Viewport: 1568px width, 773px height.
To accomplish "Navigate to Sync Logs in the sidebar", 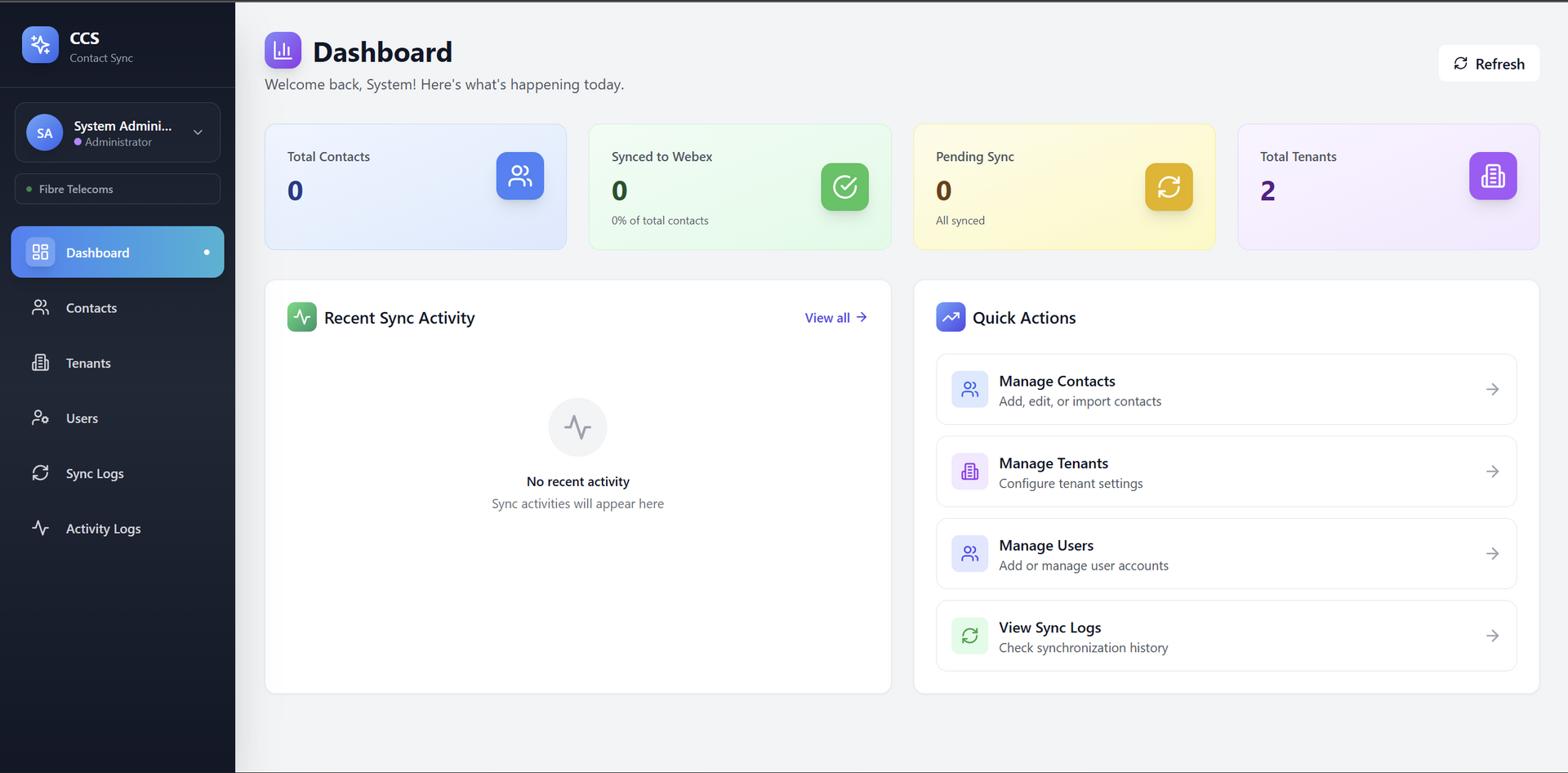I will [x=95, y=473].
